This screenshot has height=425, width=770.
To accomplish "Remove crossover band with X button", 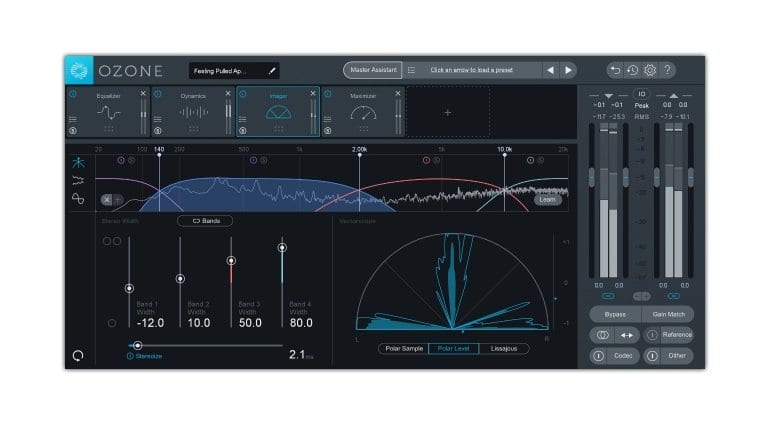I will pyautogui.click(x=107, y=199).
